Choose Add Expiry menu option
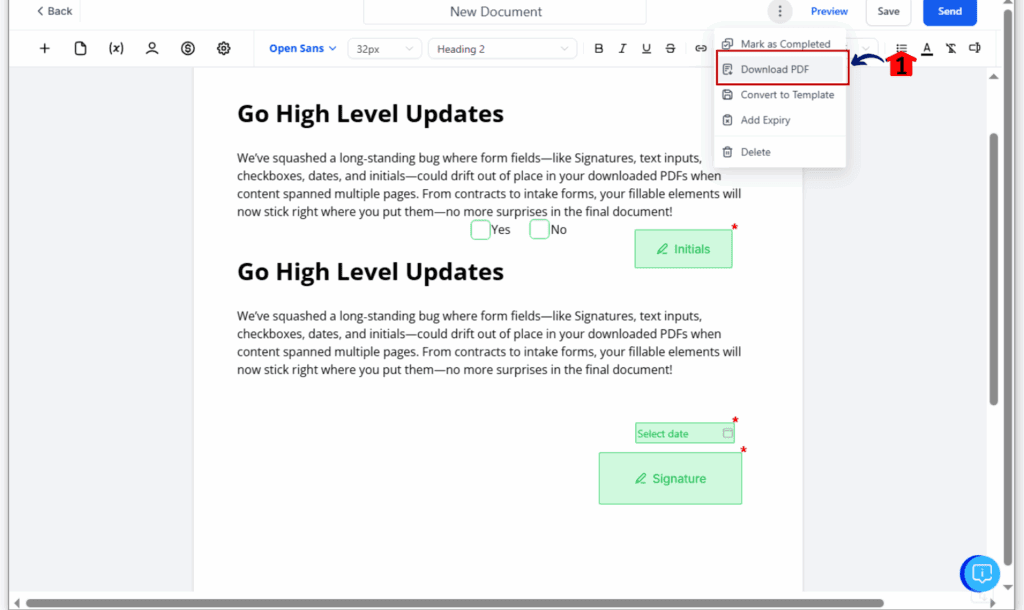The image size is (1024, 610). (780, 120)
